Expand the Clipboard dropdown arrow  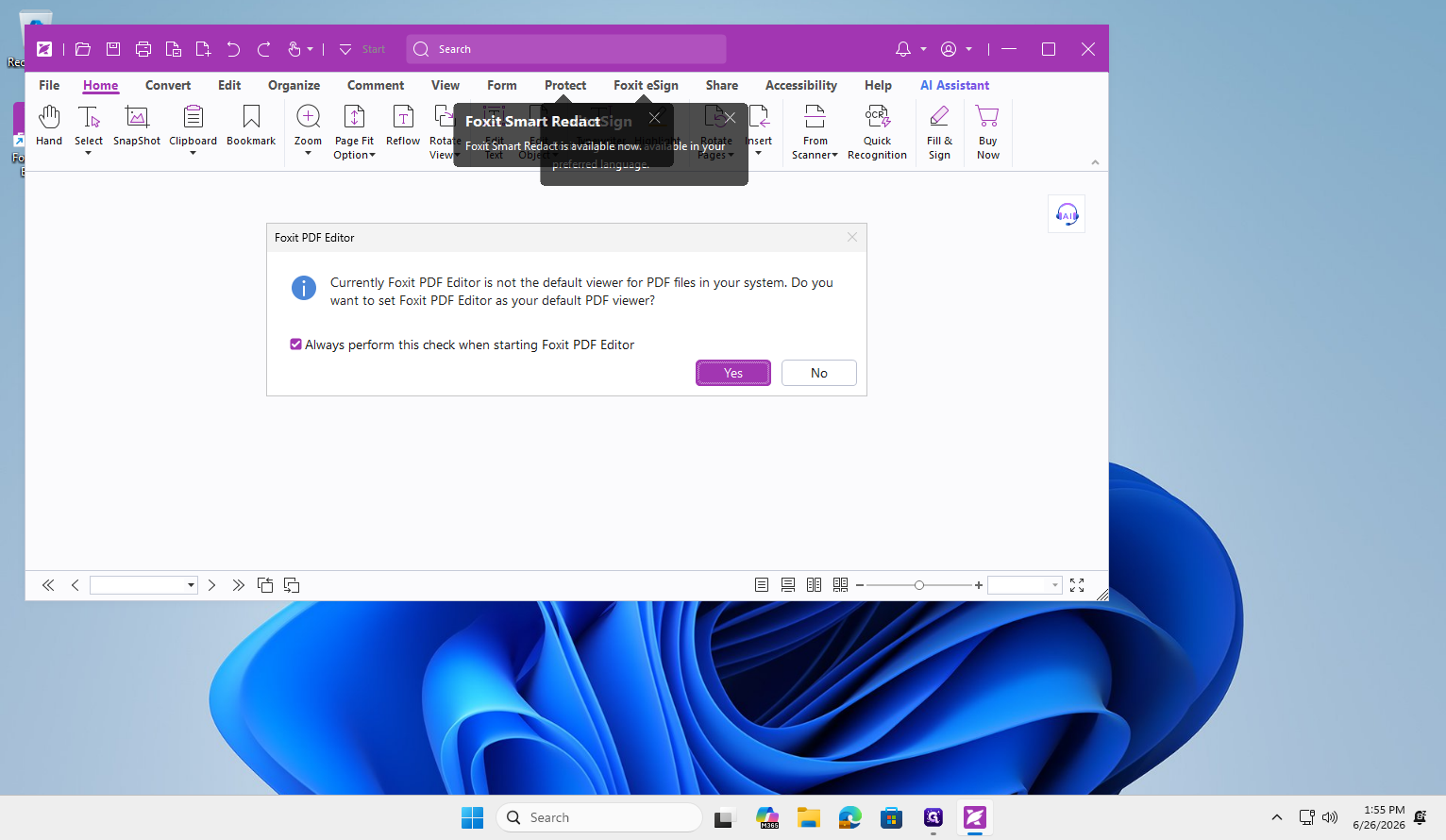pyautogui.click(x=193, y=153)
